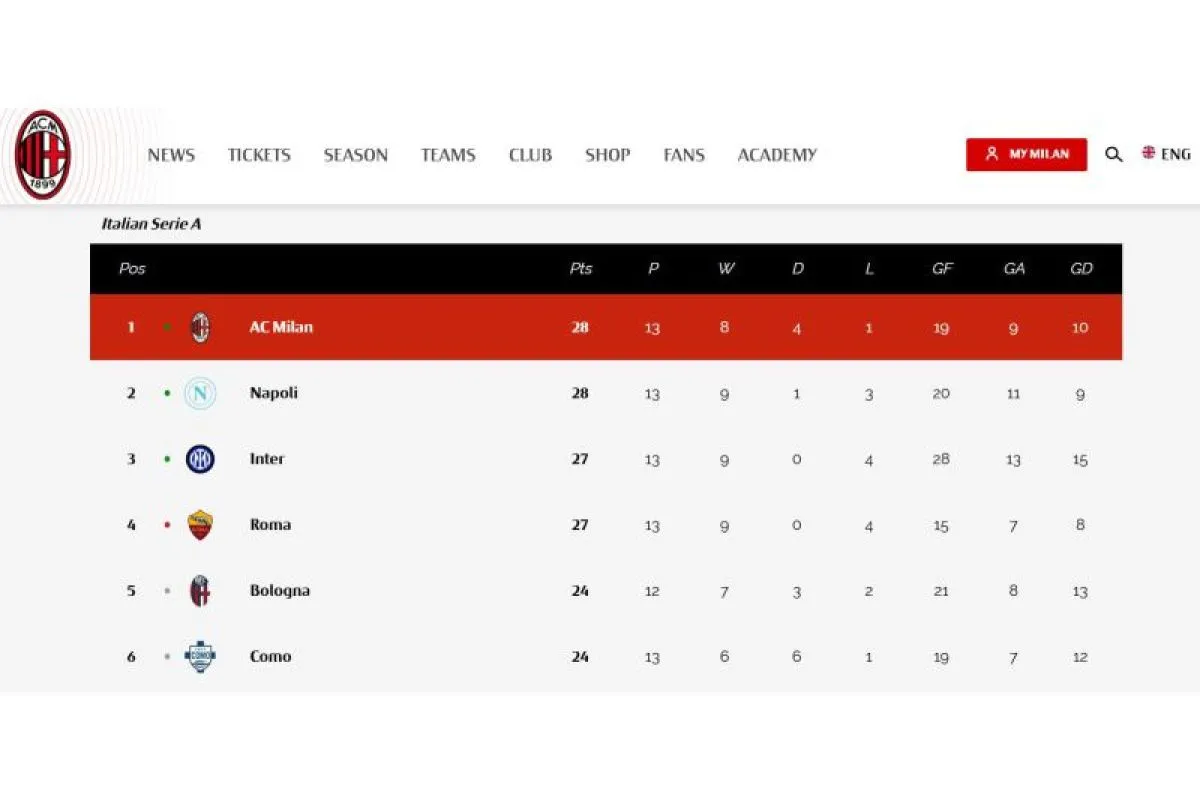Open the TICKETS menu
The width and height of the screenshot is (1200, 800).
click(259, 155)
